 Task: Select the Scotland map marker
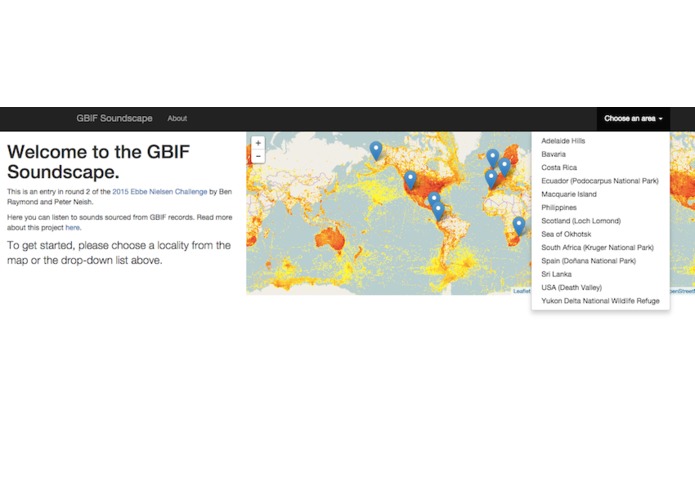pos(492,159)
